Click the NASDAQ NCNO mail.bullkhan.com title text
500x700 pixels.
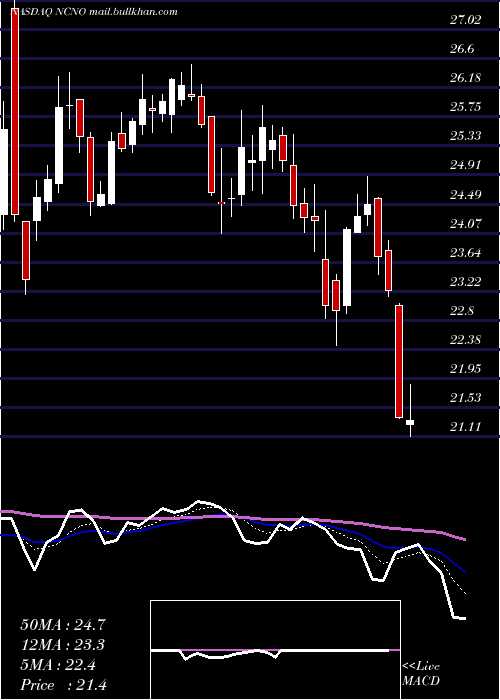pyautogui.click(x=94, y=12)
